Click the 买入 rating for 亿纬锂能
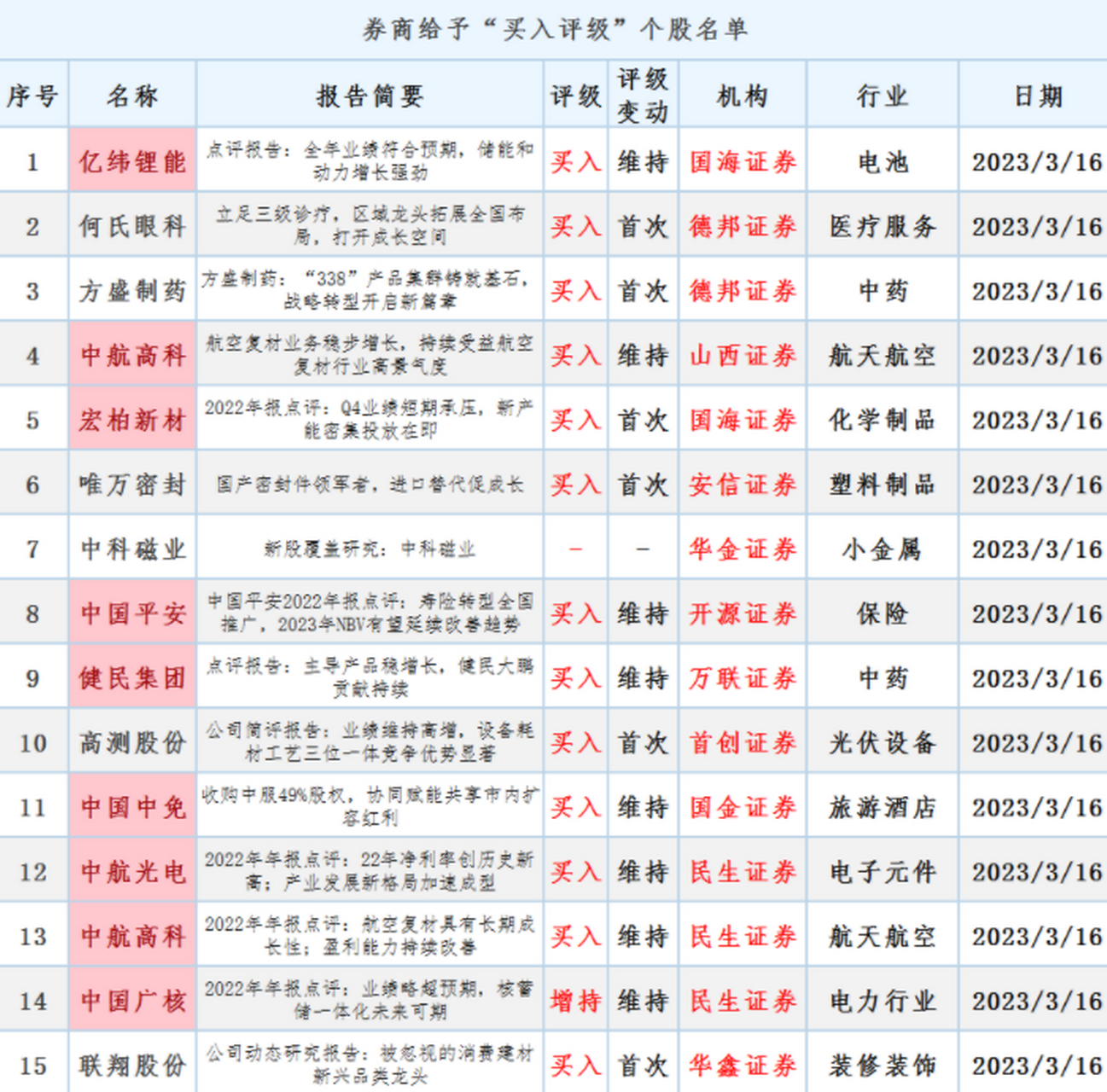1107x1092 pixels. click(x=576, y=161)
